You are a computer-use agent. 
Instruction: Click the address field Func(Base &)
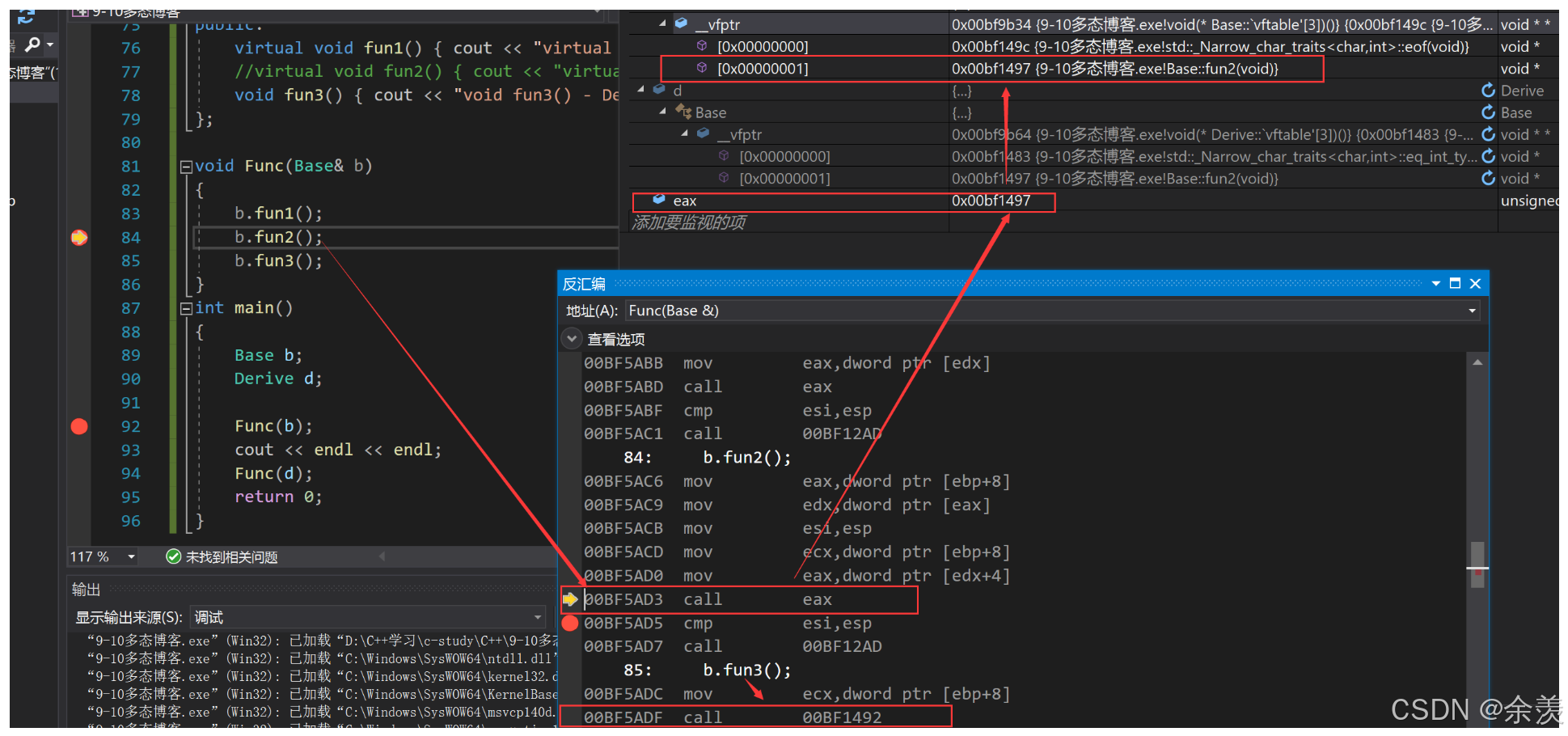[x=1052, y=311]
